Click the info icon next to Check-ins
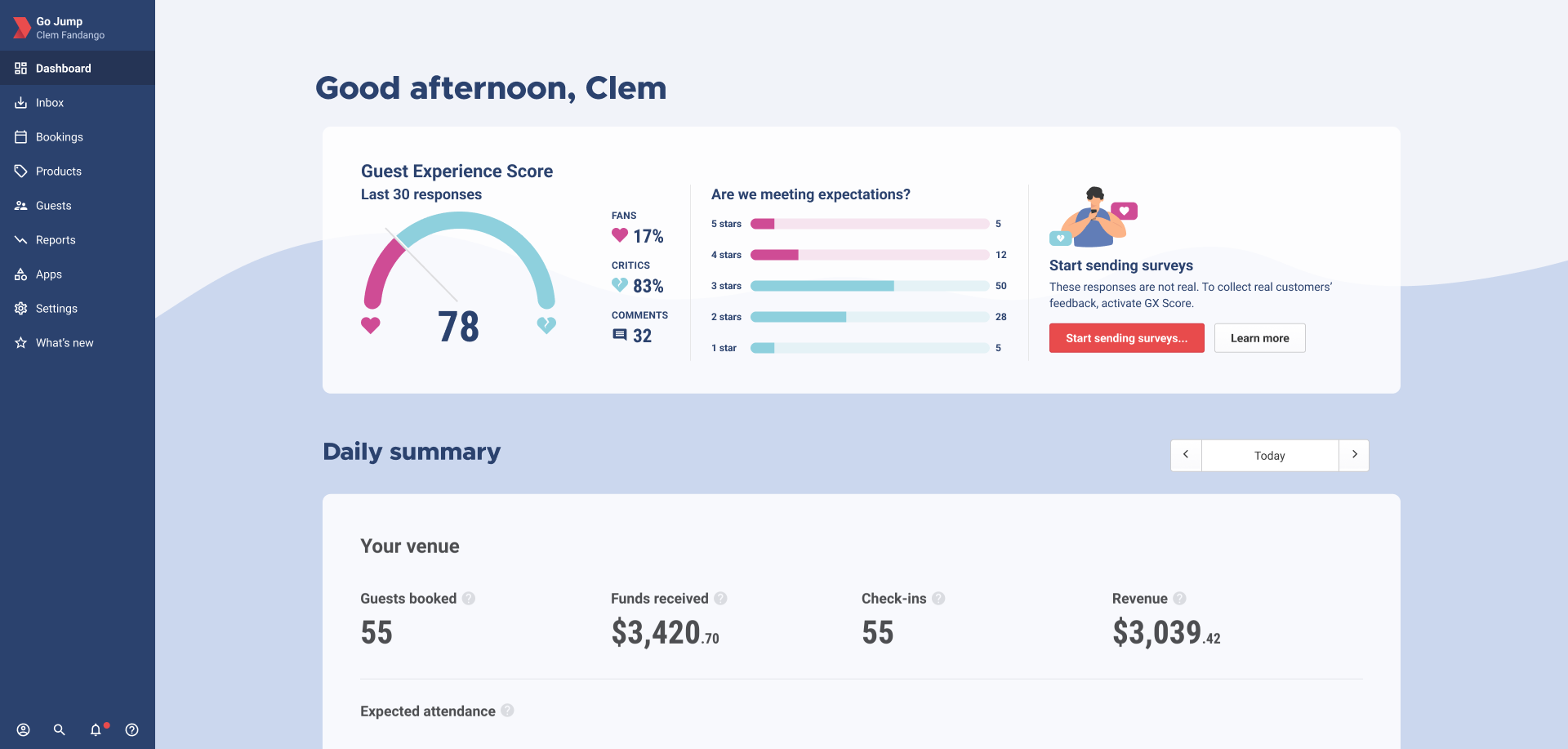Screen dimensions: 1568x749 [938, 599]
